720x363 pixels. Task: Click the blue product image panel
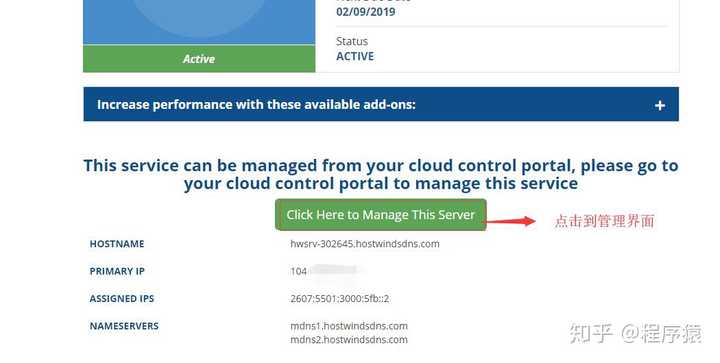tap(199, 22)
